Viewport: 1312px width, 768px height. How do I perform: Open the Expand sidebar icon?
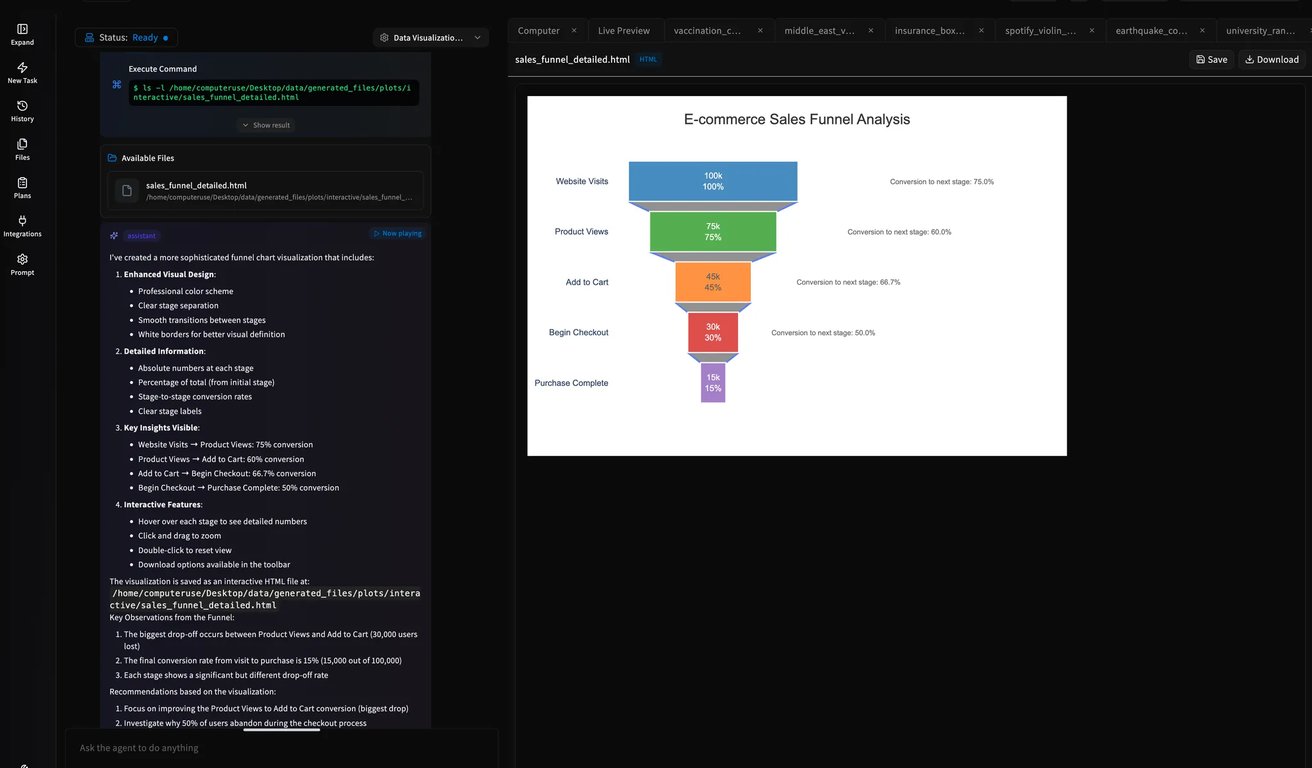click(22, 29)
